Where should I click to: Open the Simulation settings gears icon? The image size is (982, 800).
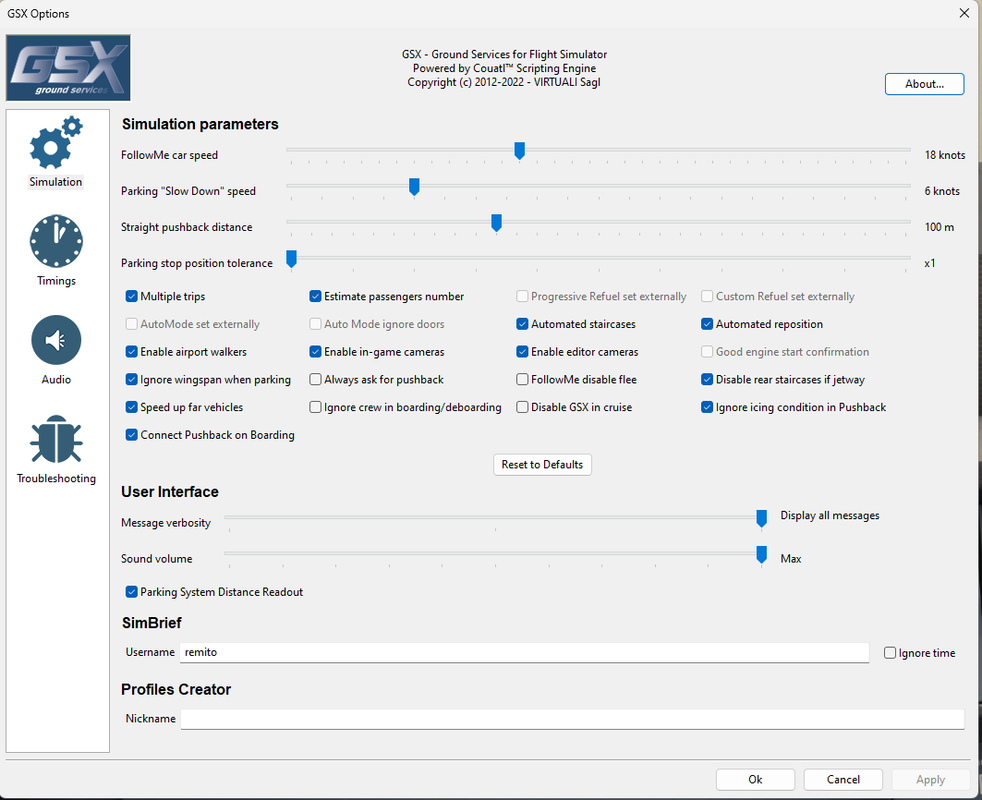pos(56,142)
